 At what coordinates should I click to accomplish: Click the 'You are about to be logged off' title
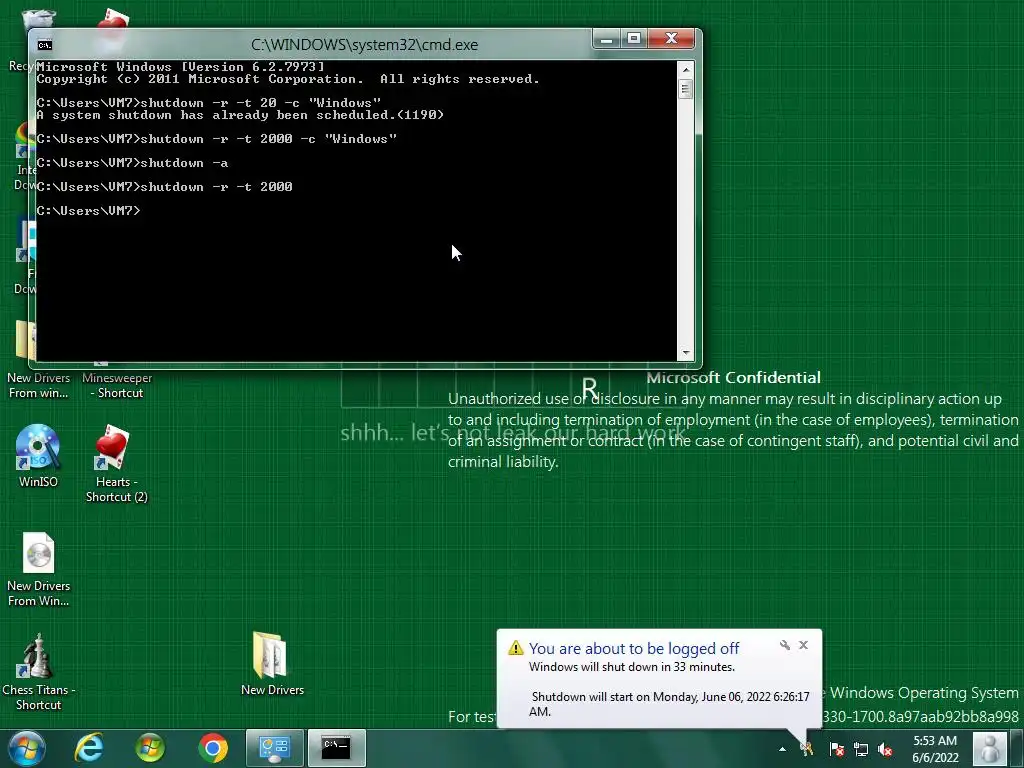coord(633,648)
